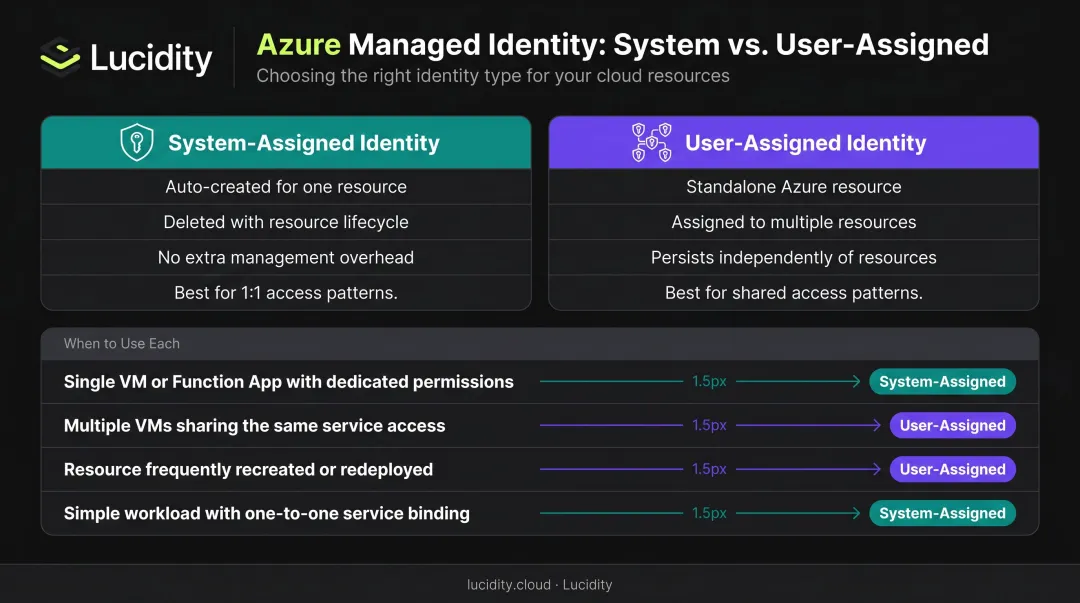Image resolution: width=1080 pixels, height=603 pixels.
Task: Click Auto-created for one resource
Action: (286, 187)
